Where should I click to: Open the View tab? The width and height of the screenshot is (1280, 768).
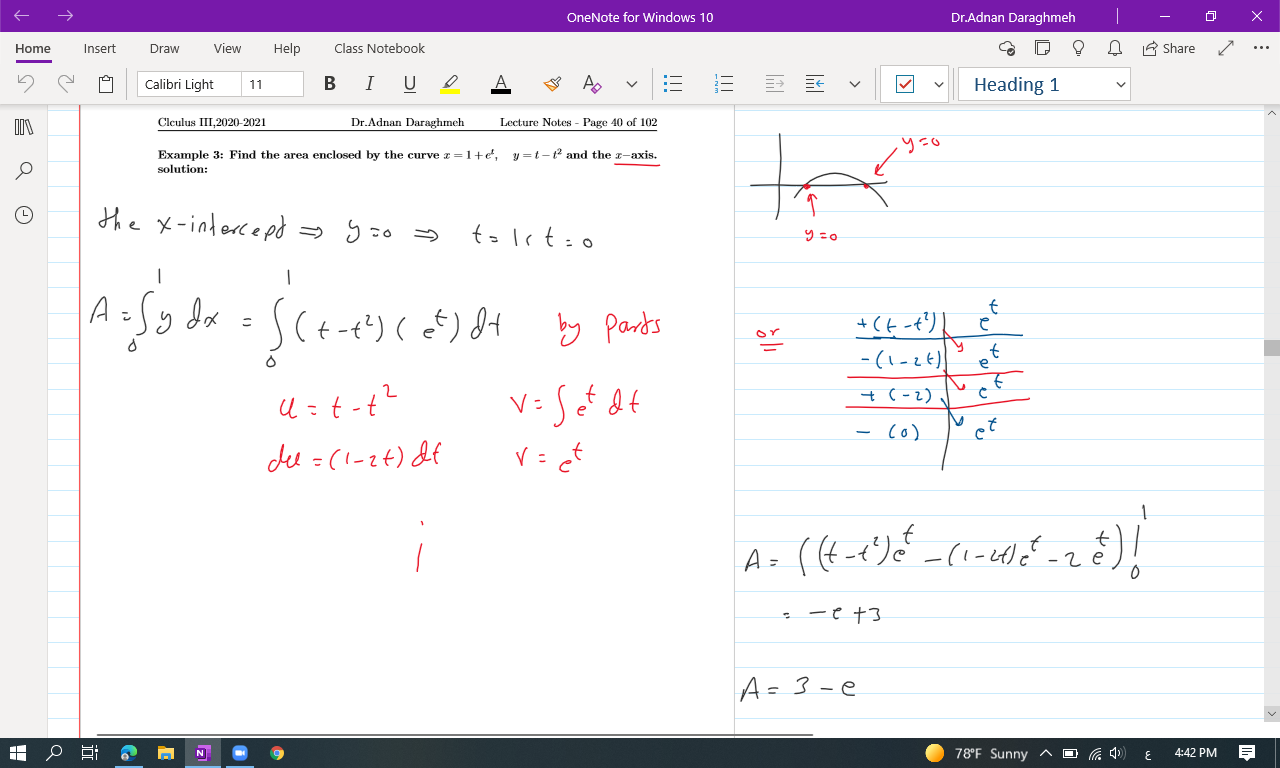pos(227,48)
